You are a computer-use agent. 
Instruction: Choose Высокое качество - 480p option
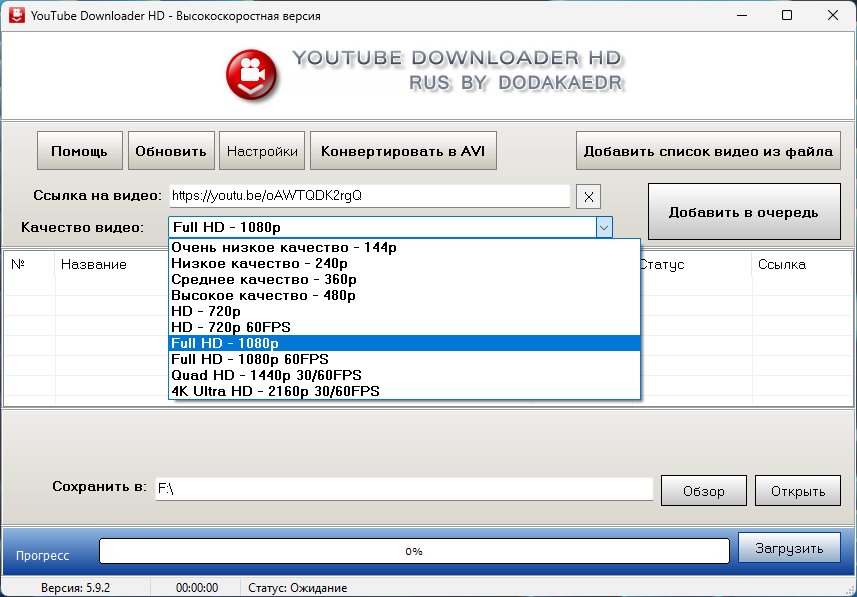(x=404, y=295)
